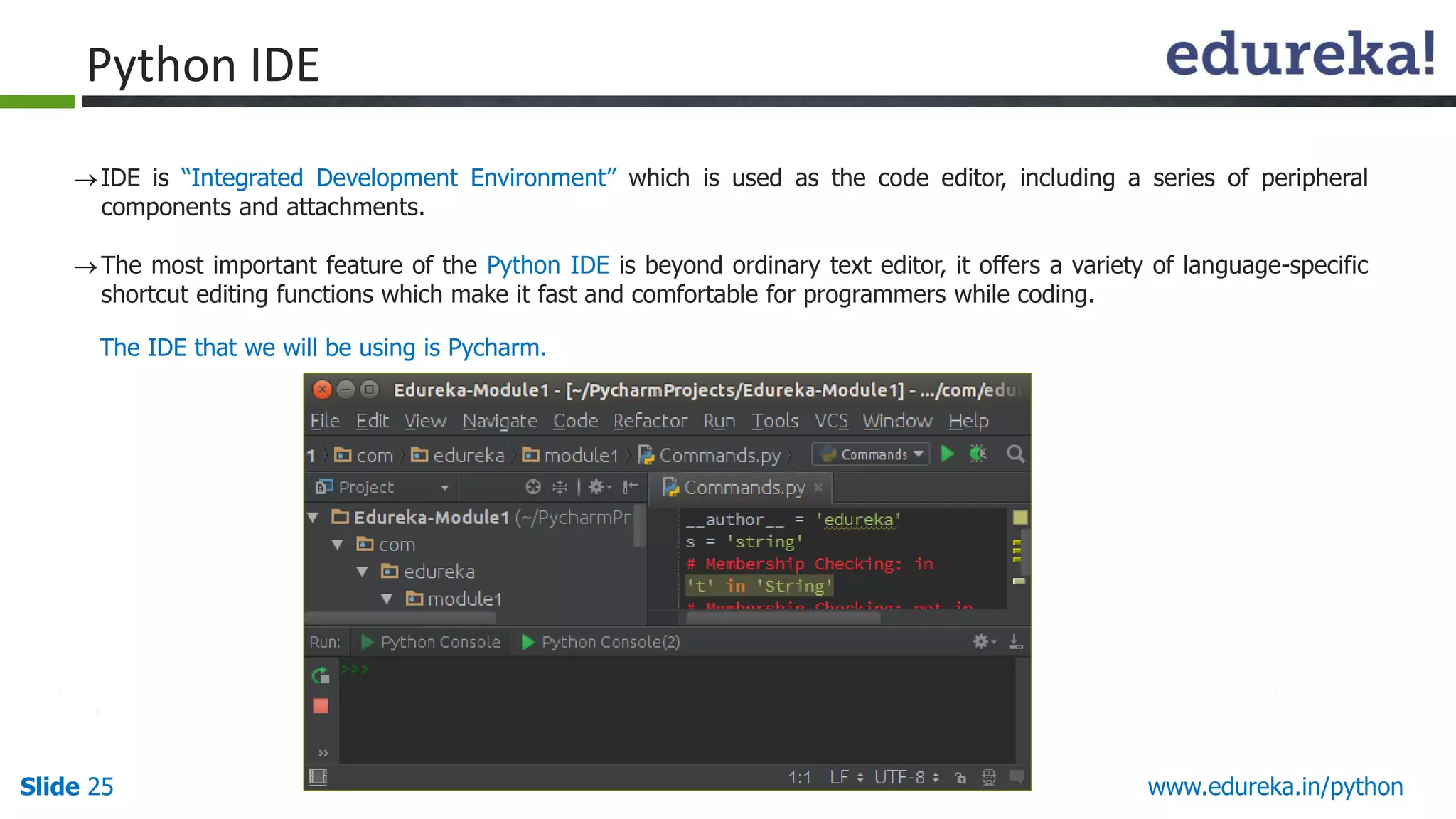Hide the Run panel with the download-arrow icon

[1016, 641]
